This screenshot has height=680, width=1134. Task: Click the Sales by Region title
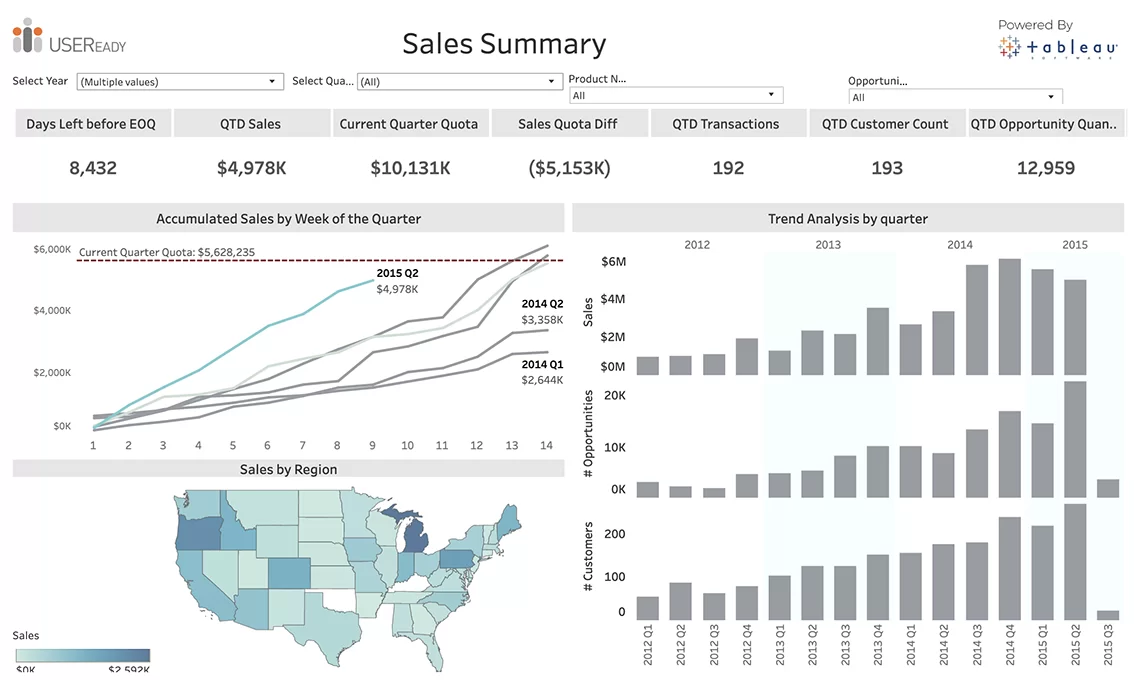pos(289,469)
